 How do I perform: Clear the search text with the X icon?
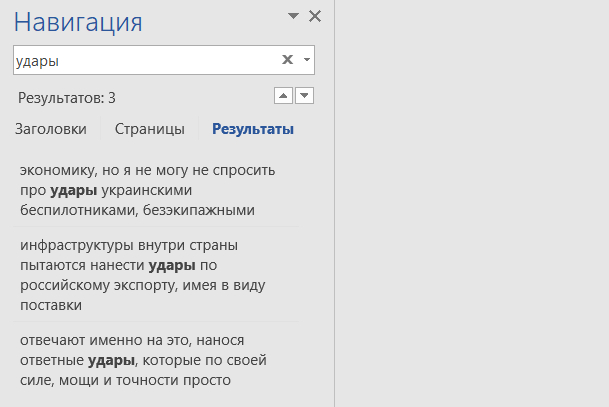point(287,60)
